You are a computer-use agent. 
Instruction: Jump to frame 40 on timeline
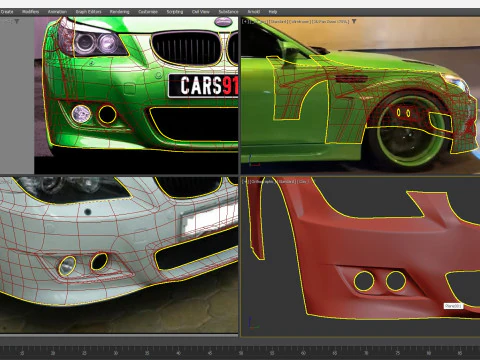[178, 353]
